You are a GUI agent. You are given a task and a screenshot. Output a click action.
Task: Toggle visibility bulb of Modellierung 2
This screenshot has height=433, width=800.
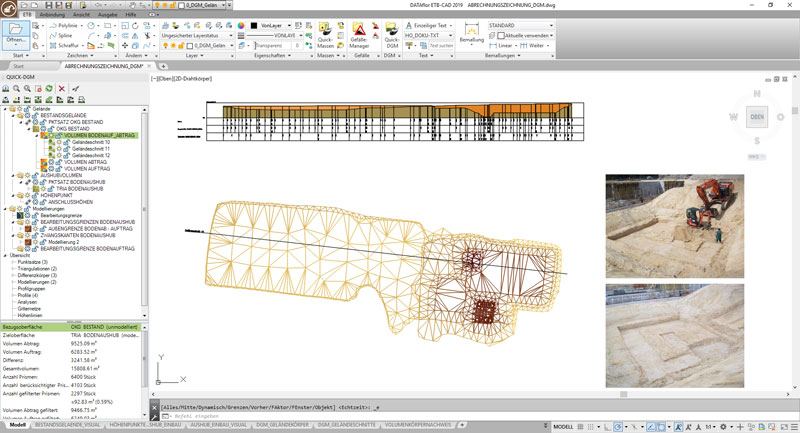point(36,242)
